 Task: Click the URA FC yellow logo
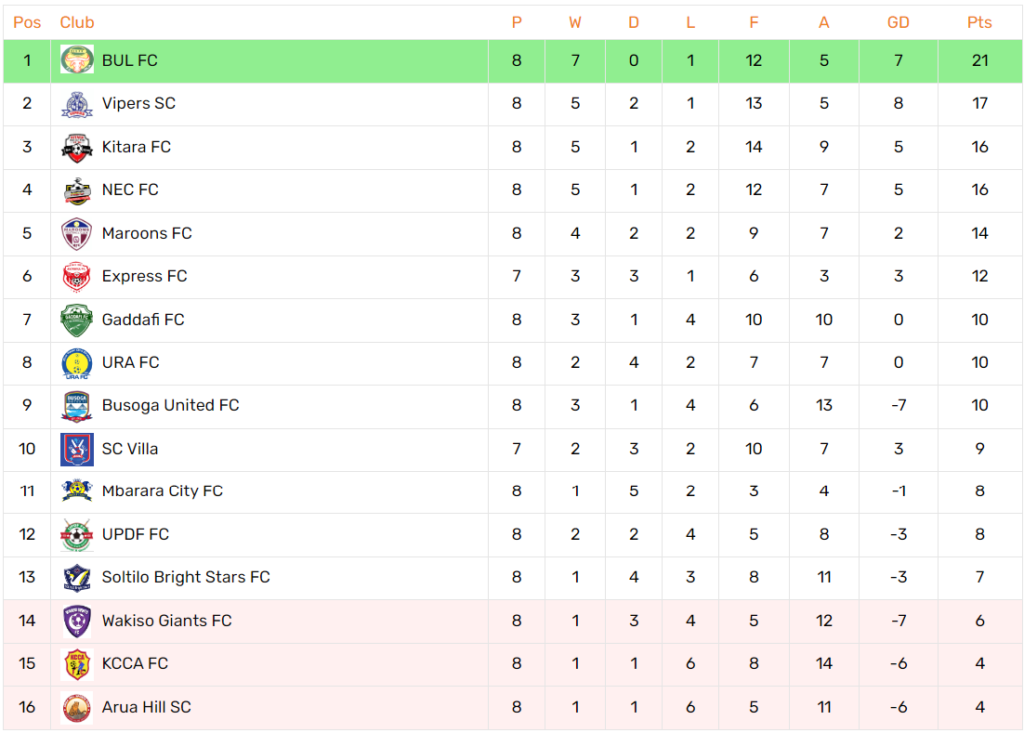[x=77, y=363]
